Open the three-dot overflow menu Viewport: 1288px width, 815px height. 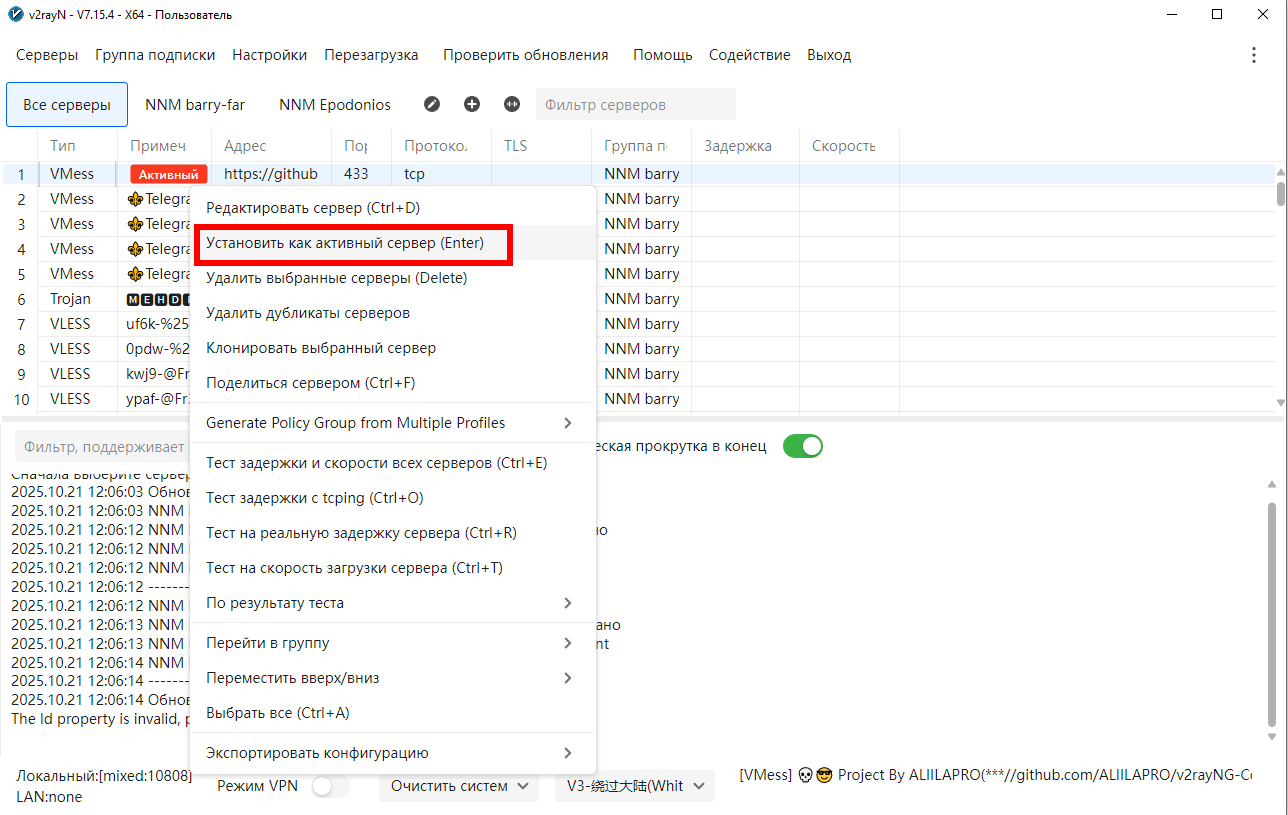(x=1254, y=55)
